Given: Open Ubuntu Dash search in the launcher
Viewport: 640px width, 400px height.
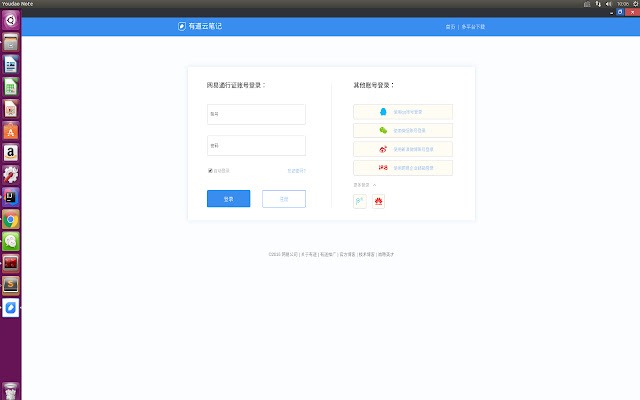Looking at the screenshot, I should 11,20.
